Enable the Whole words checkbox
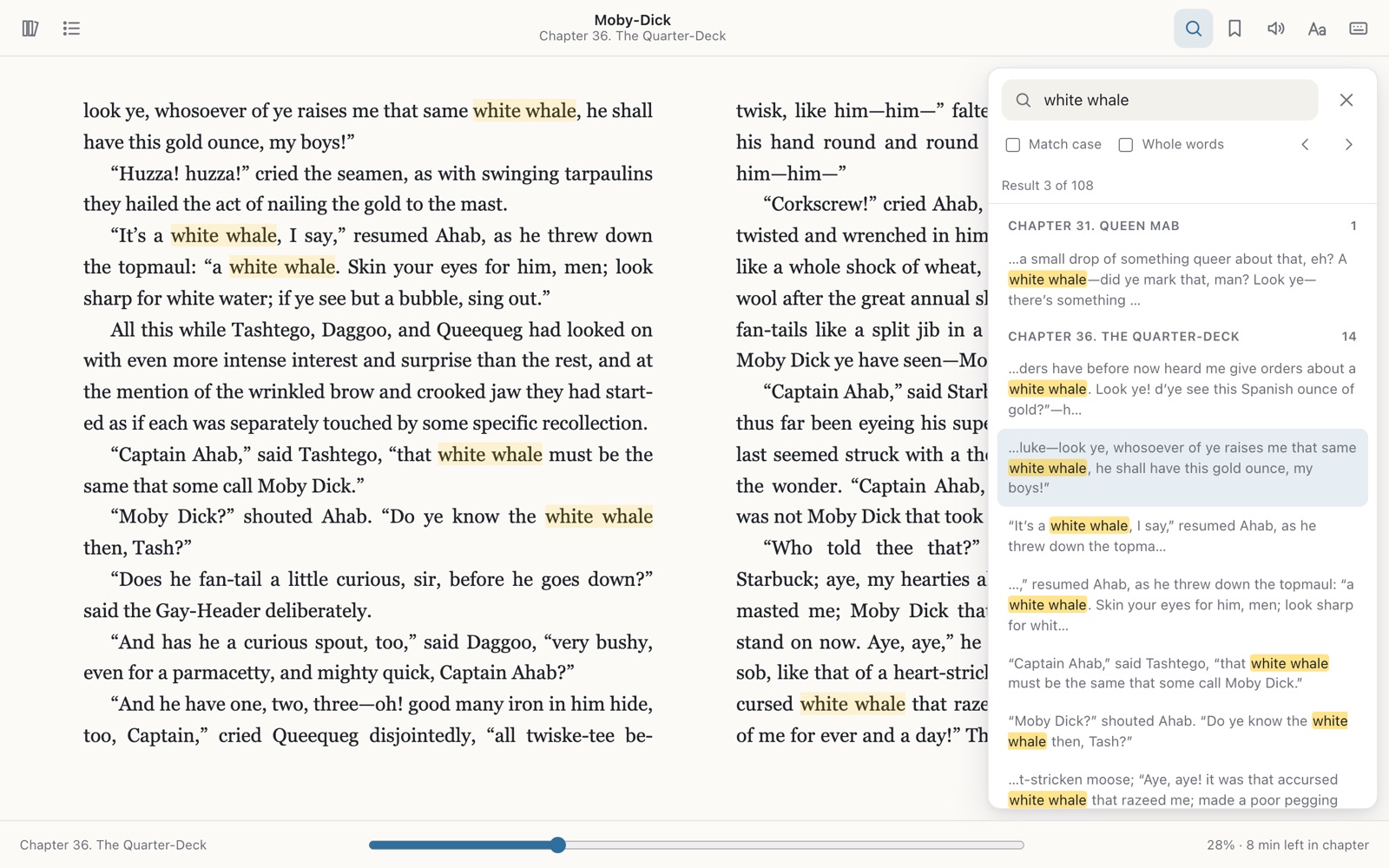This screenshot has height=868, width=1389. 1126,145
